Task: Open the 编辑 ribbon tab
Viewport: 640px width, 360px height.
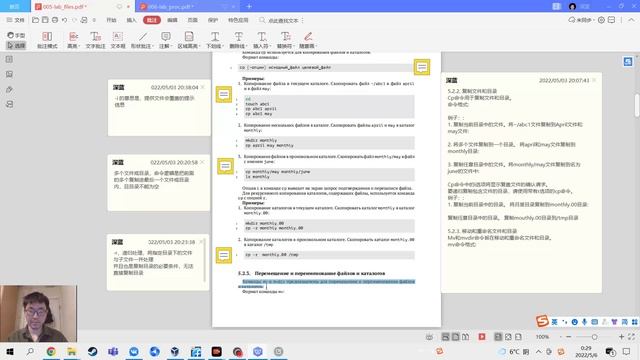Action: click(x=172, y=20)
